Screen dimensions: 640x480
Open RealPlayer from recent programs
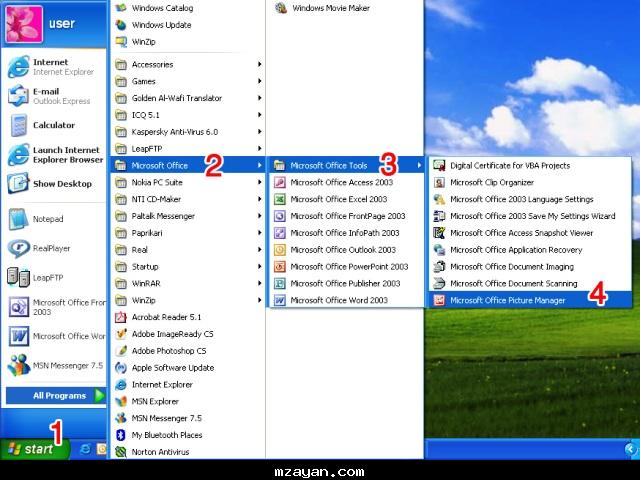pos(55,248)
